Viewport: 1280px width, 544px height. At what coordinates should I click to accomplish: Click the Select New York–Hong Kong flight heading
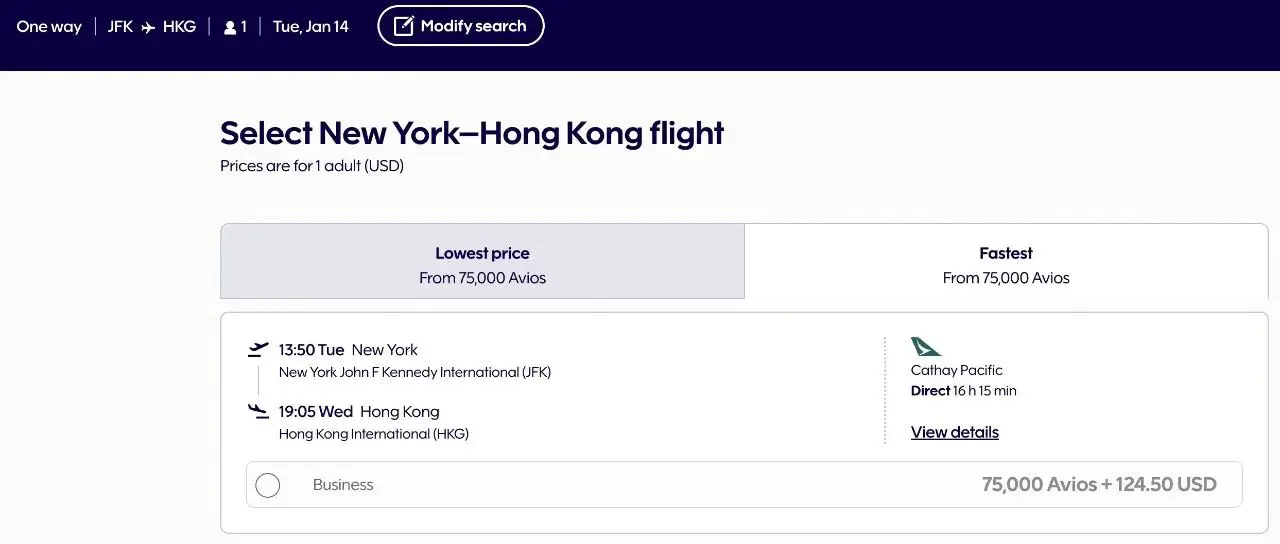(x=472, y=133)
